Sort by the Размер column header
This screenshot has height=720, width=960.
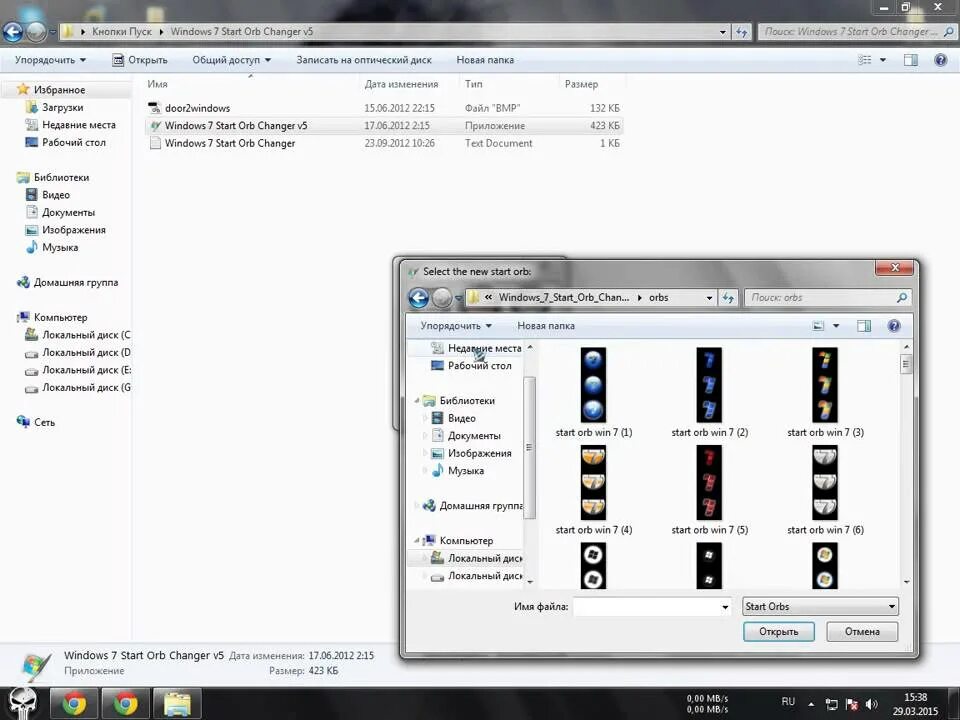tap(581, 84)
